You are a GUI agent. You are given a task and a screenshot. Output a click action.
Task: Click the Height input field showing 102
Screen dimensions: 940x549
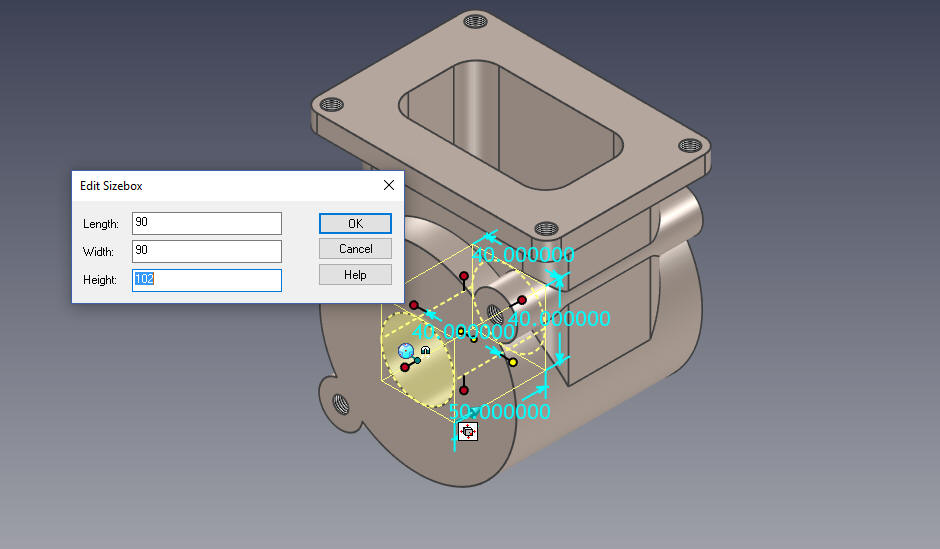(x=207, y=280)
